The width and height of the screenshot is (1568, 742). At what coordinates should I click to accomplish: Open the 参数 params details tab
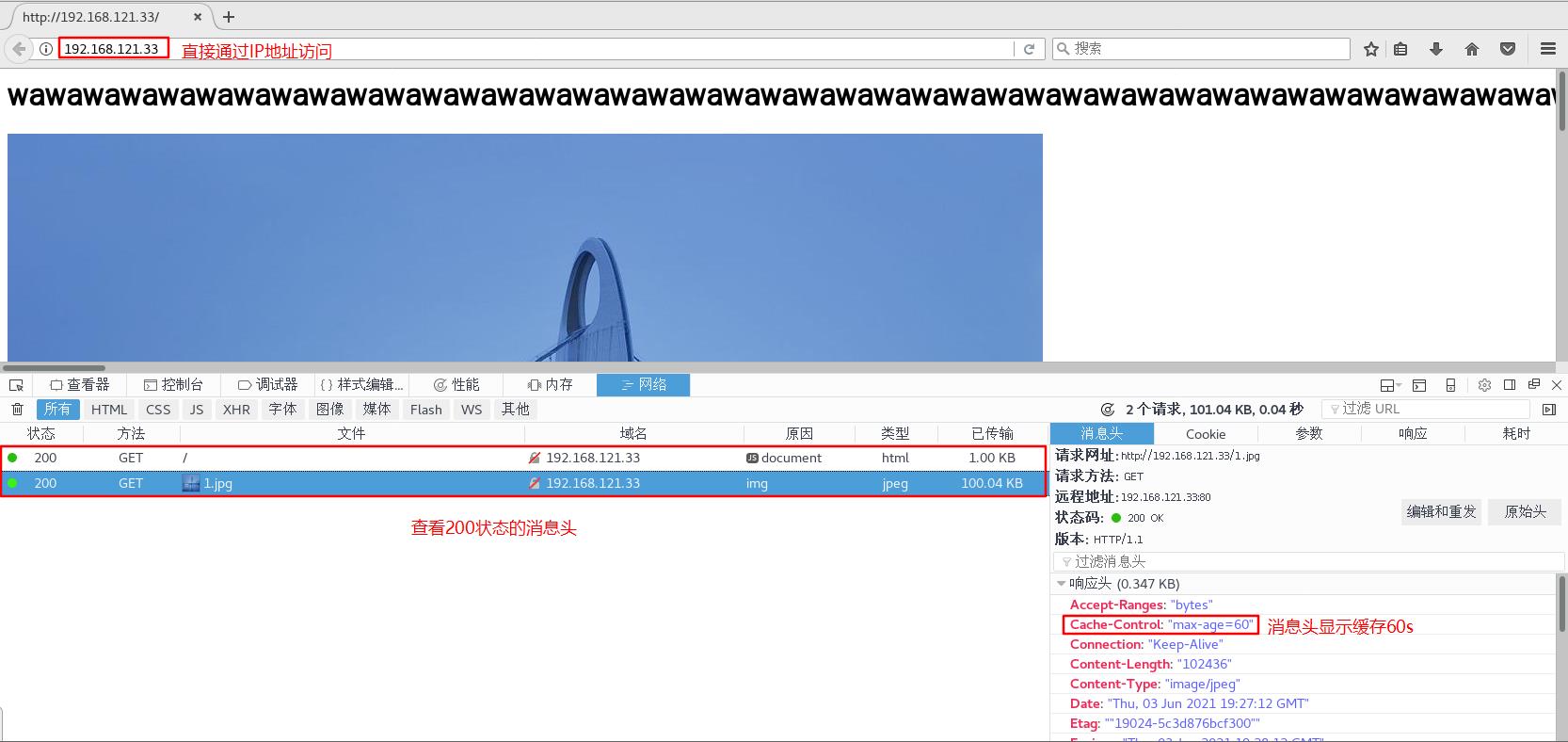[1309, 434]
